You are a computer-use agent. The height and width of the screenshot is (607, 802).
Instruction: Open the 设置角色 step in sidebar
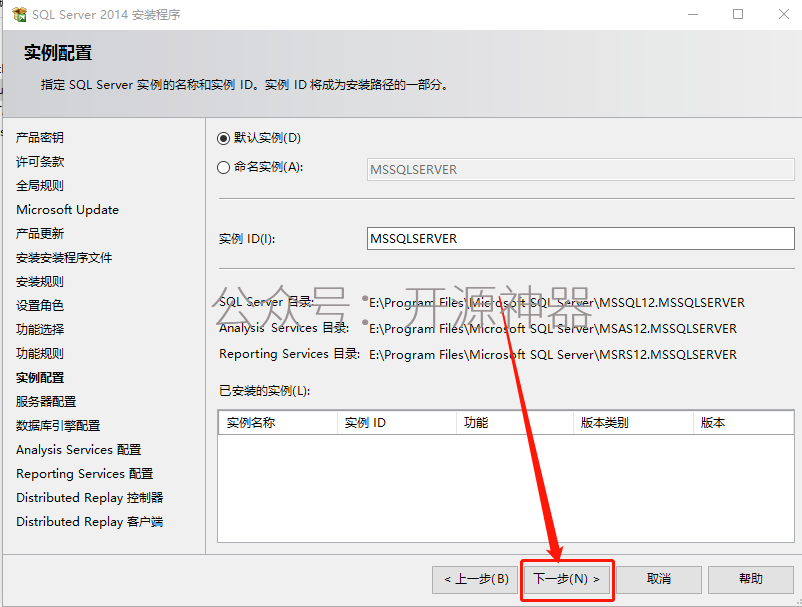pos(40,306)
